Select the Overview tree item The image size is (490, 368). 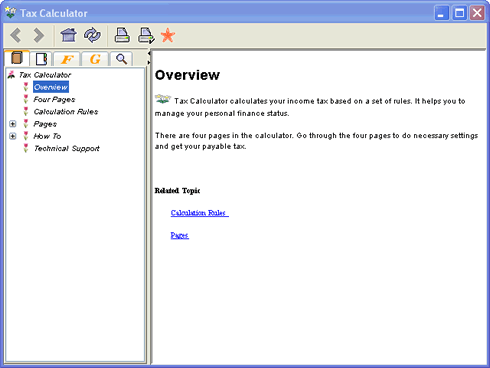pos(51,87)
